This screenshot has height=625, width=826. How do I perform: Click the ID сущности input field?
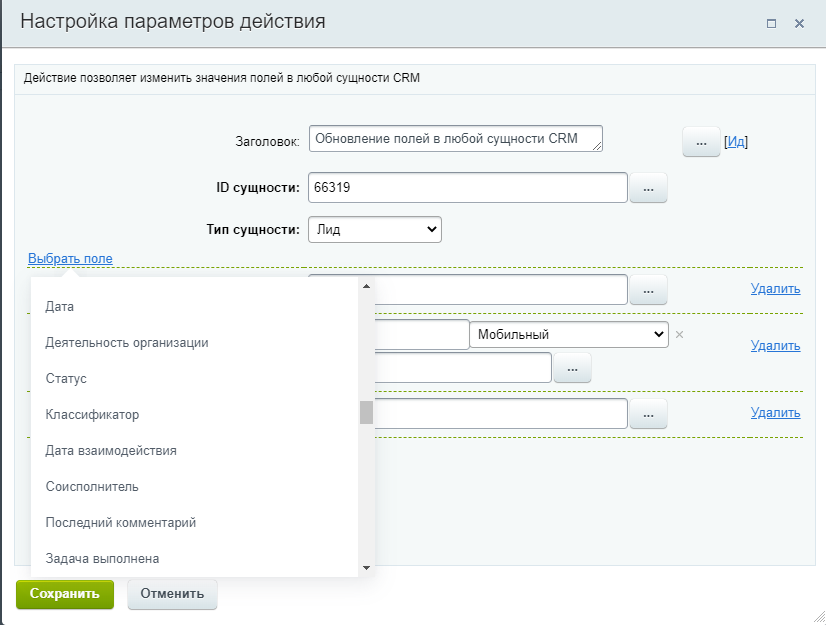coord(467,187)
